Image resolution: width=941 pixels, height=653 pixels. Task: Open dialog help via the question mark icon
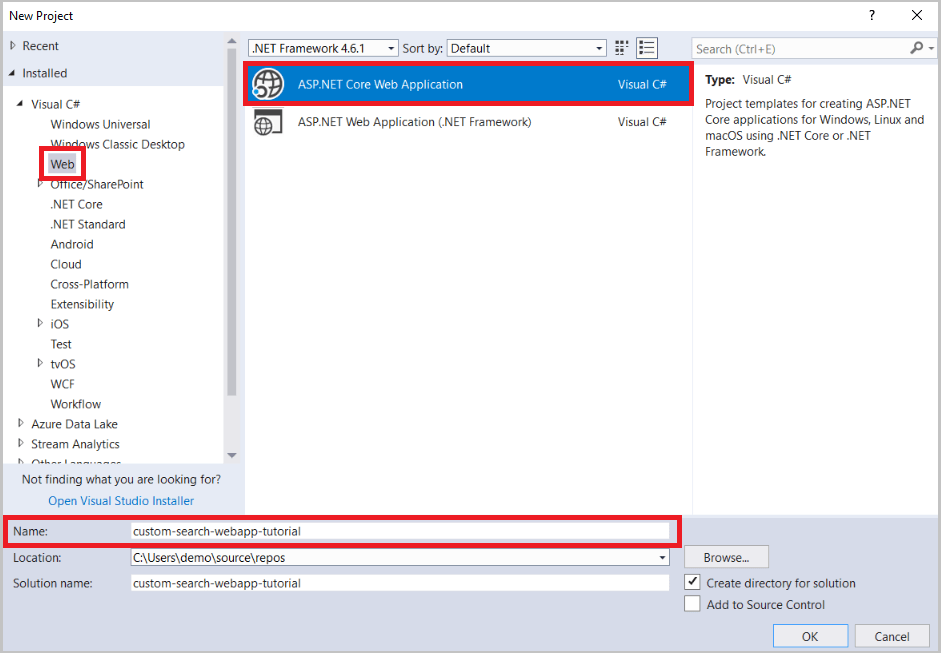pos(871,15)
